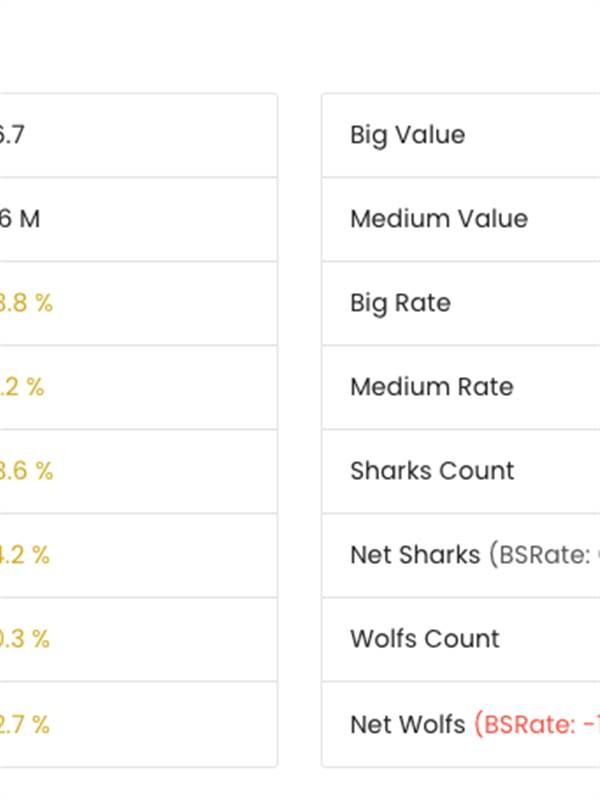Screen dimensions: 600x800
Task: Click the Wolfs Count label
Action: pos(424,639)
